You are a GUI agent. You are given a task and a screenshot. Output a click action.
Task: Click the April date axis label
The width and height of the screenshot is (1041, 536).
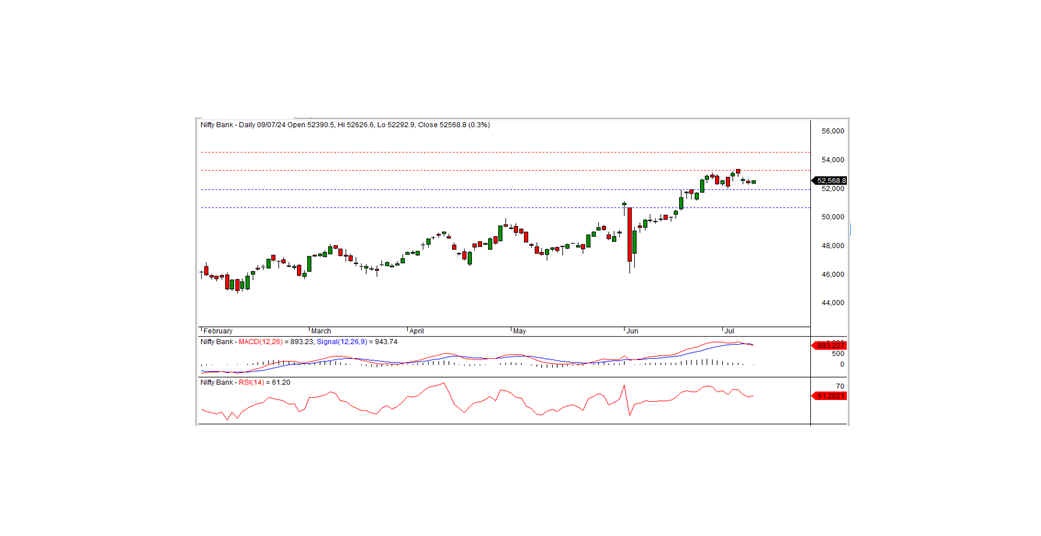coord(416,331)
